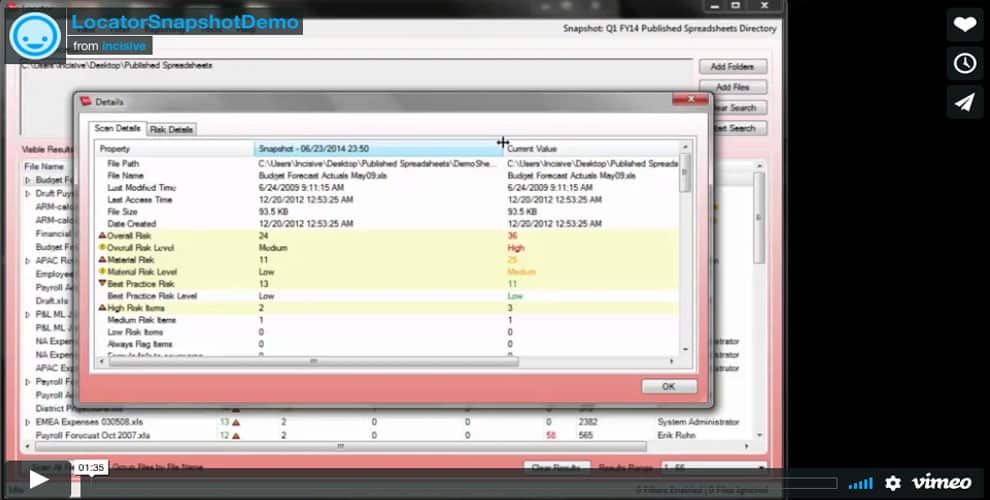Viewport: 990px width, 500px height.
Task: Expand the Payroll F... file row
Action: (x=27, y=382)
